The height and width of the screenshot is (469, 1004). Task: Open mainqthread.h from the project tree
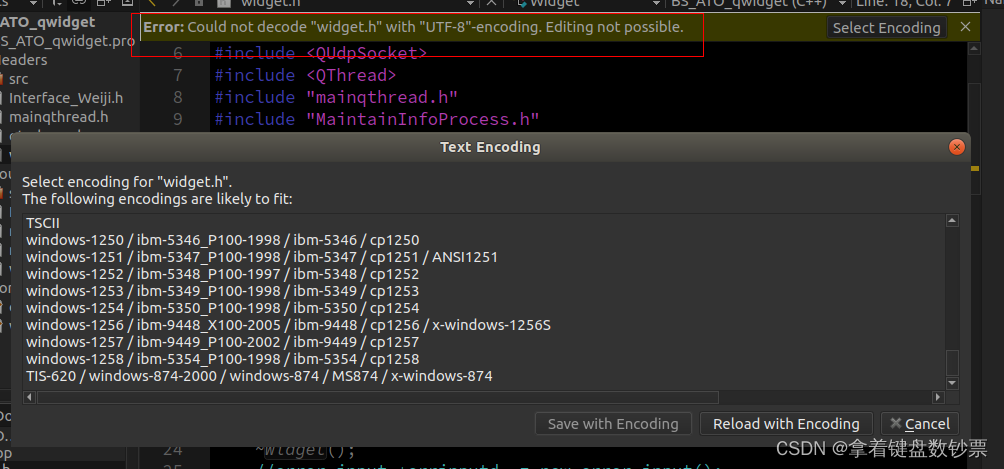tap(58, 117)
